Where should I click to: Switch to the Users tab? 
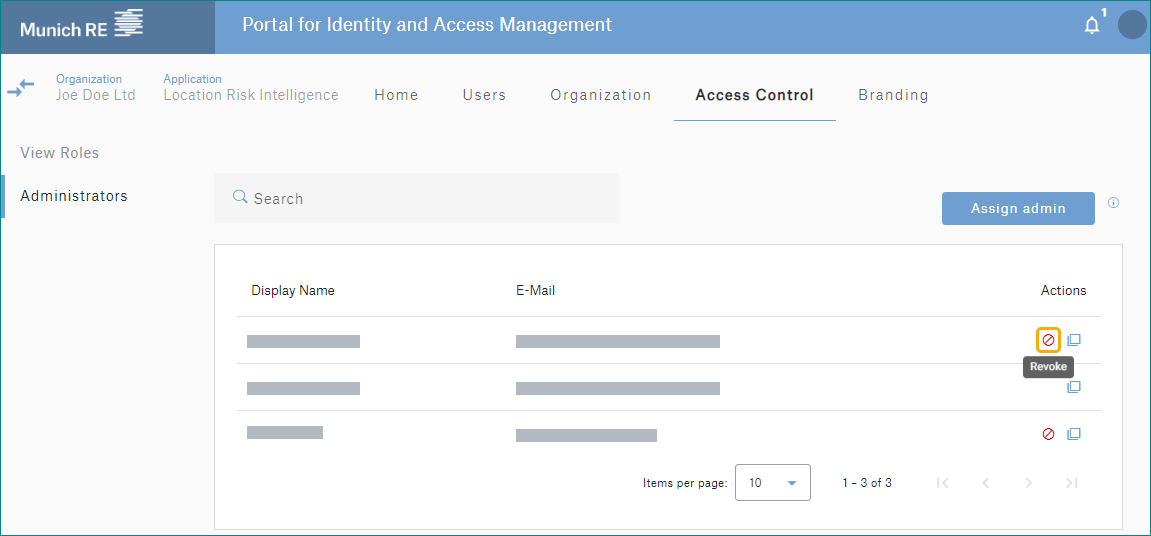pyautogui.click(x=484, y=95)
